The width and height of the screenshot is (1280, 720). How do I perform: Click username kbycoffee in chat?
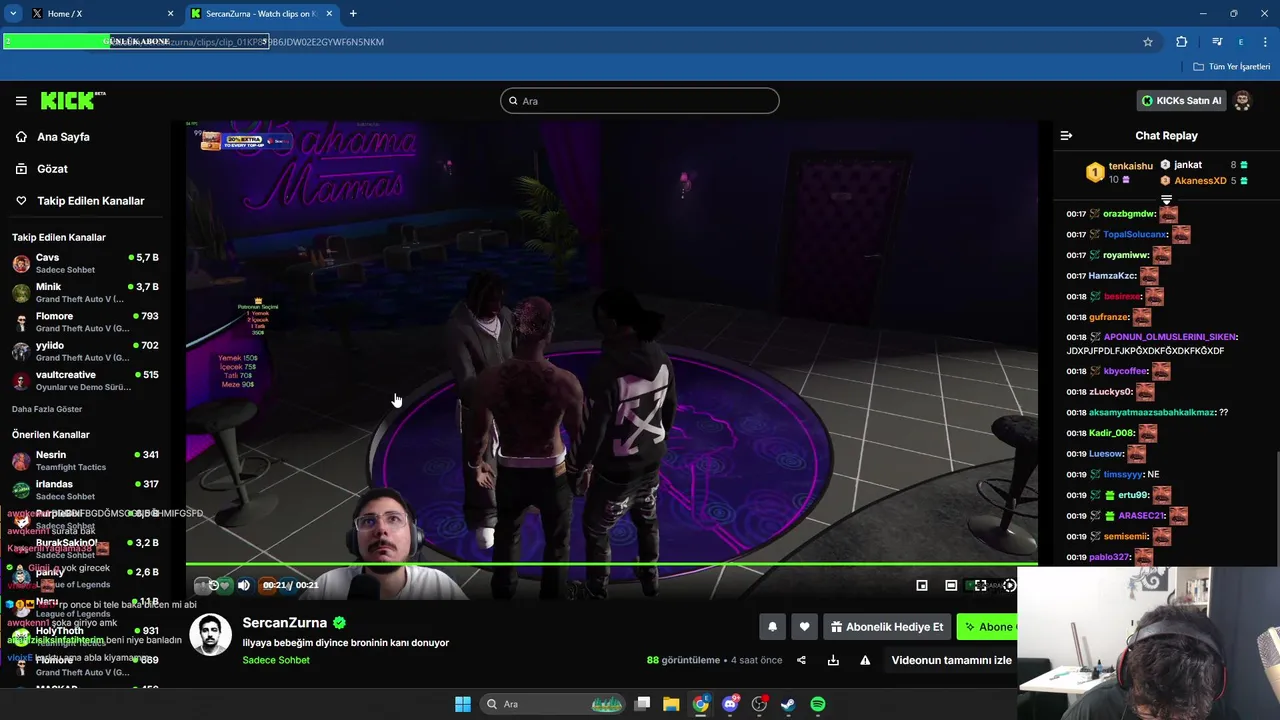[x=1125, y=372]
